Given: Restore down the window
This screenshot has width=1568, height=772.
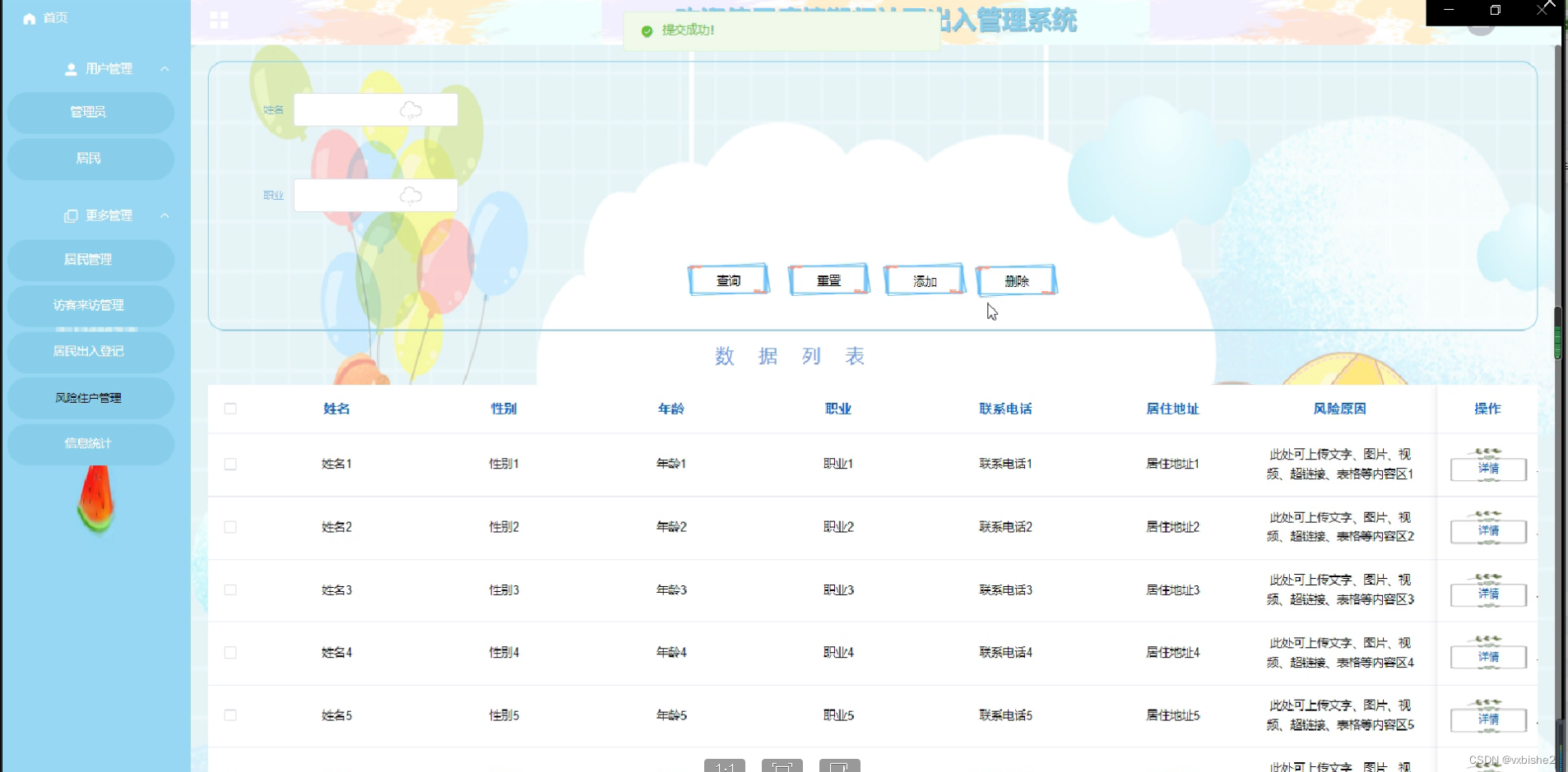Looking at the screenshot, I should [x=1495, y=10].
